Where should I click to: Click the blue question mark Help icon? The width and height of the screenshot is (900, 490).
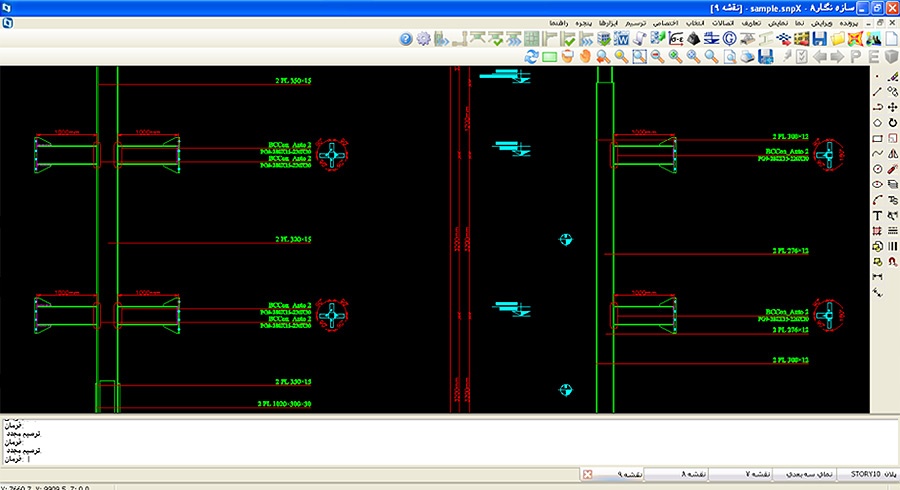click(406, 39)
